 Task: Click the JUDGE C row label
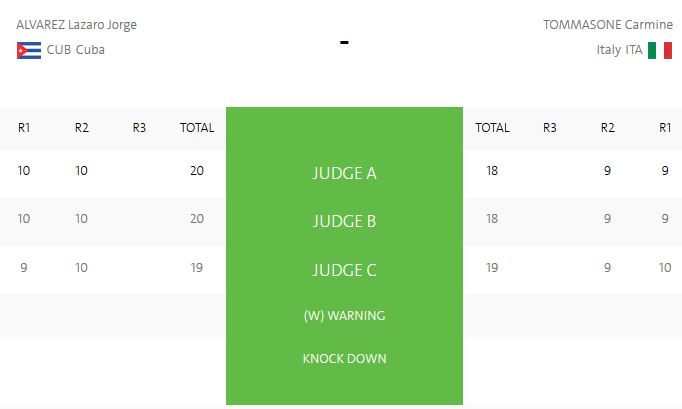pos(344,269)
